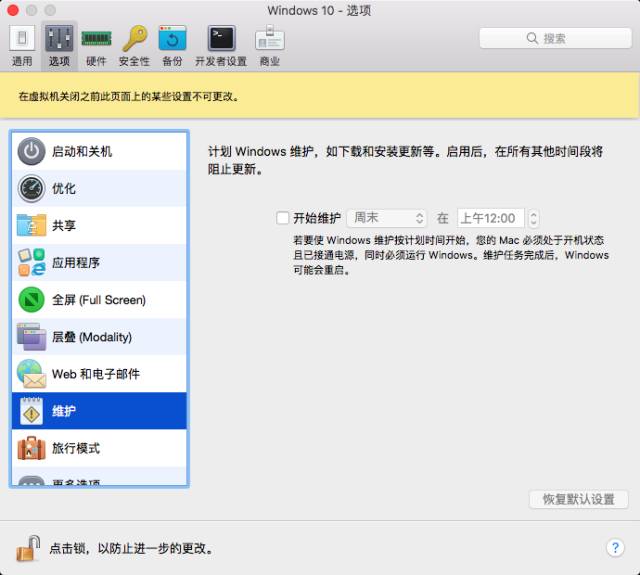Select 全屏 (Full Screen) in the sidebar
Image resolution: width=640 pixels, height=575 pixels.
[99, 300]
